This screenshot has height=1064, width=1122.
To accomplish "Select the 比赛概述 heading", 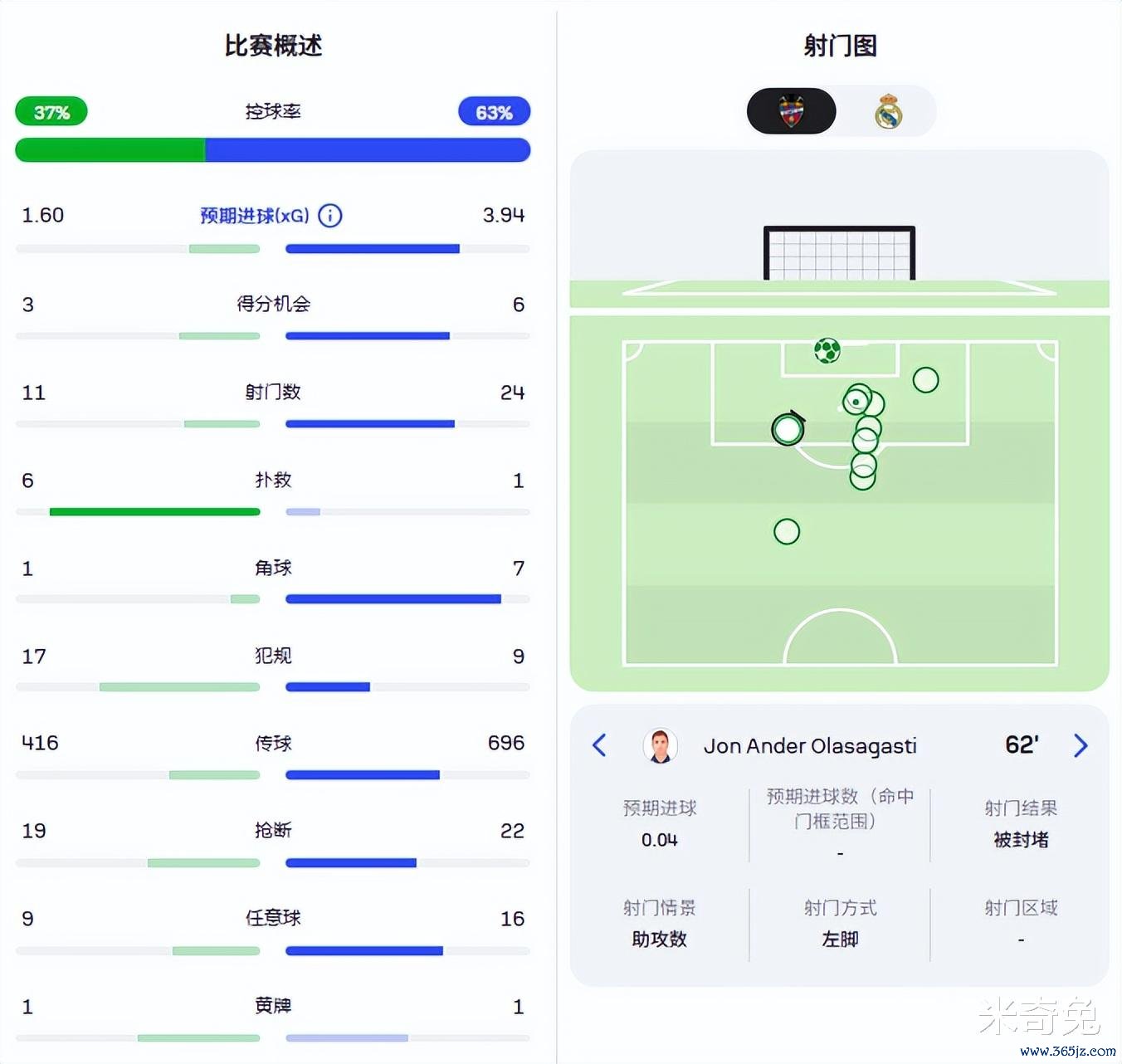I will [x=273, y=46].
